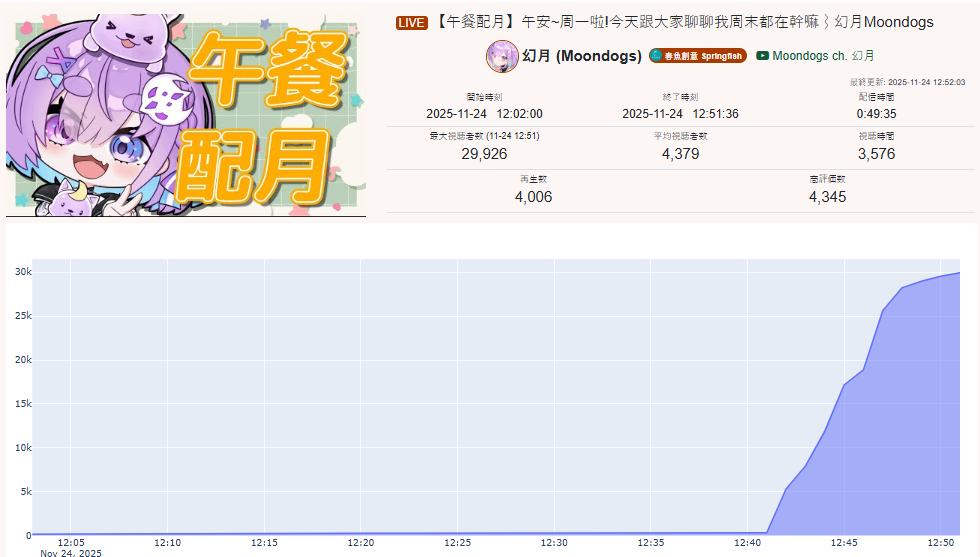
Task: Open the Moondogs ch. 幻月 YouTube link
Action: tap(823, 57)
